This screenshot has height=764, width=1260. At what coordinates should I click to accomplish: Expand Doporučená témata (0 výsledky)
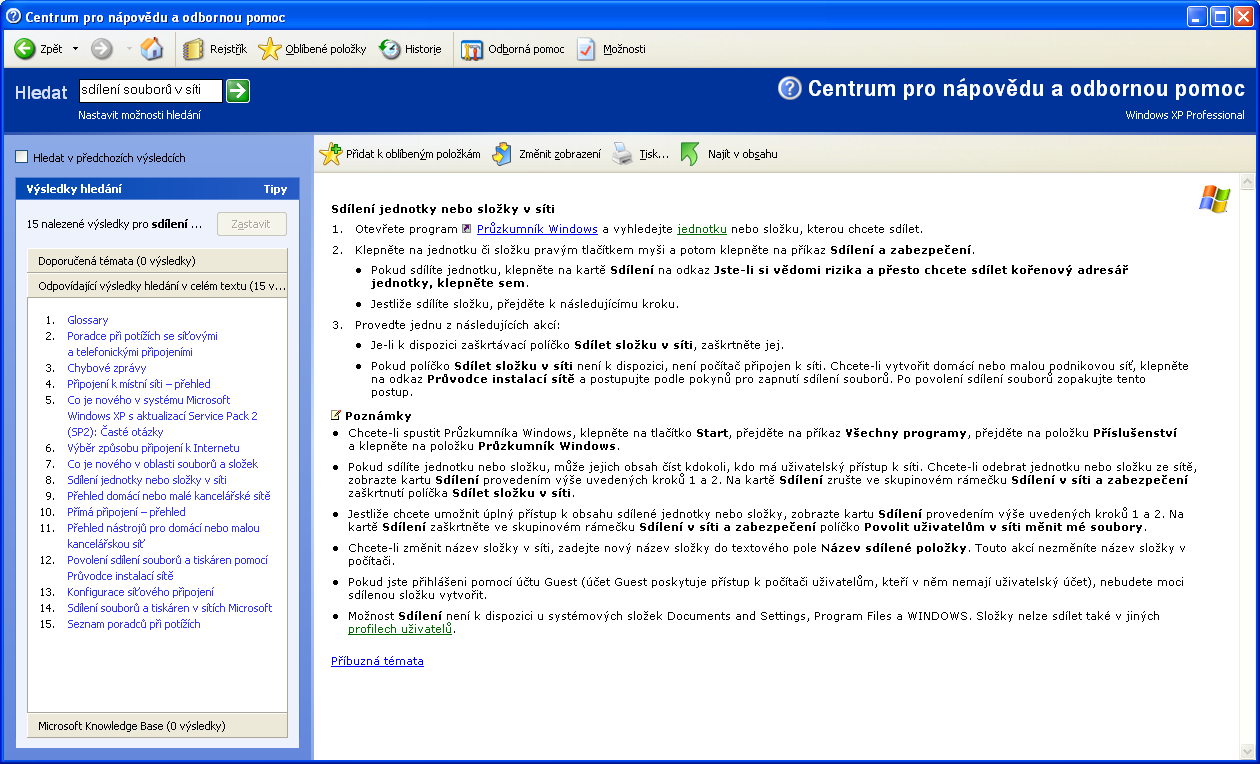tap(157, 261)
